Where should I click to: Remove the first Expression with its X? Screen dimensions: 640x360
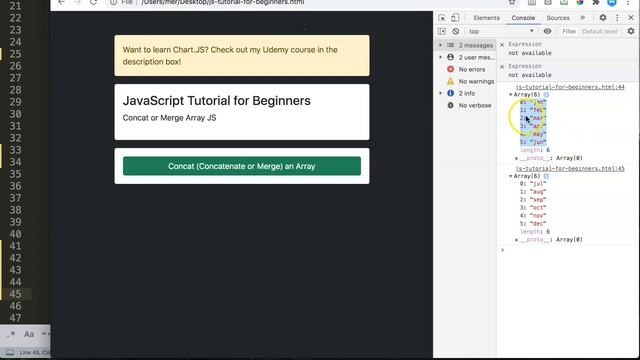click(x=502, y=44)
